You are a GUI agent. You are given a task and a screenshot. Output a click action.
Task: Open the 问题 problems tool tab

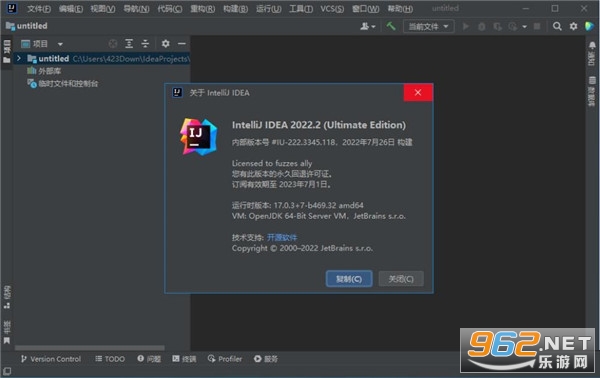tap(149, 359)
